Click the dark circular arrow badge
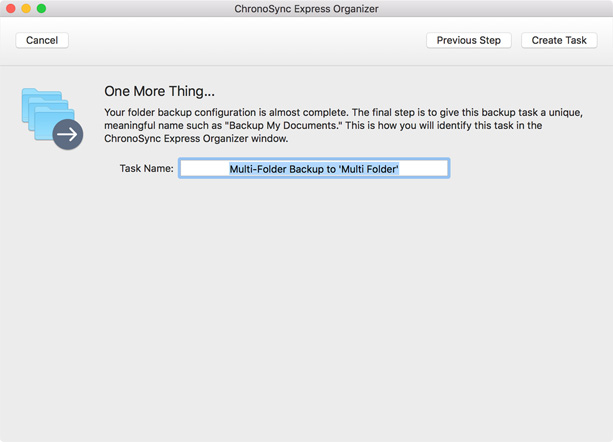This screenshot has height=442, width=613. pyautogui.click(x=68, y=134)
